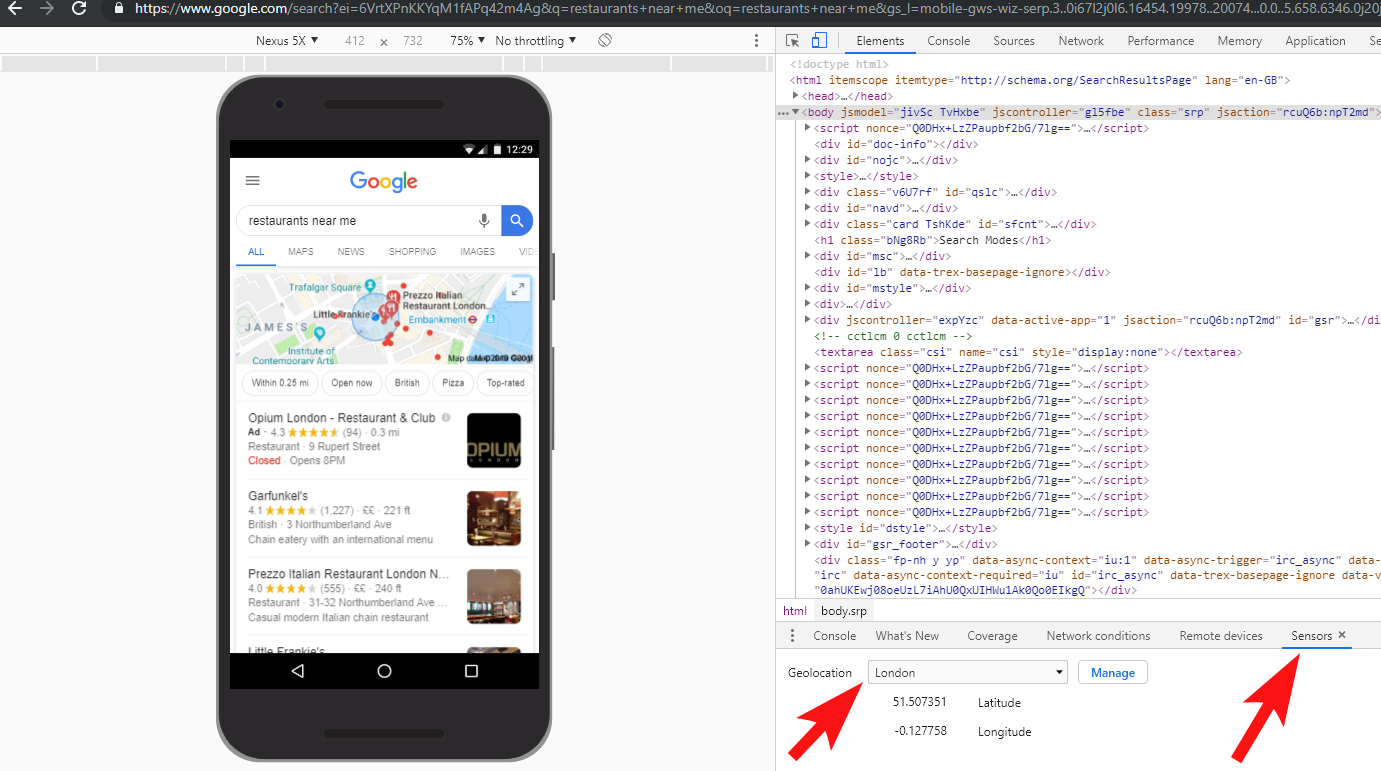This screenshot has height=771, width=1381.
Task: Tap the Android back navigation button
Action: pyautogui.click(x=297, y=671)
